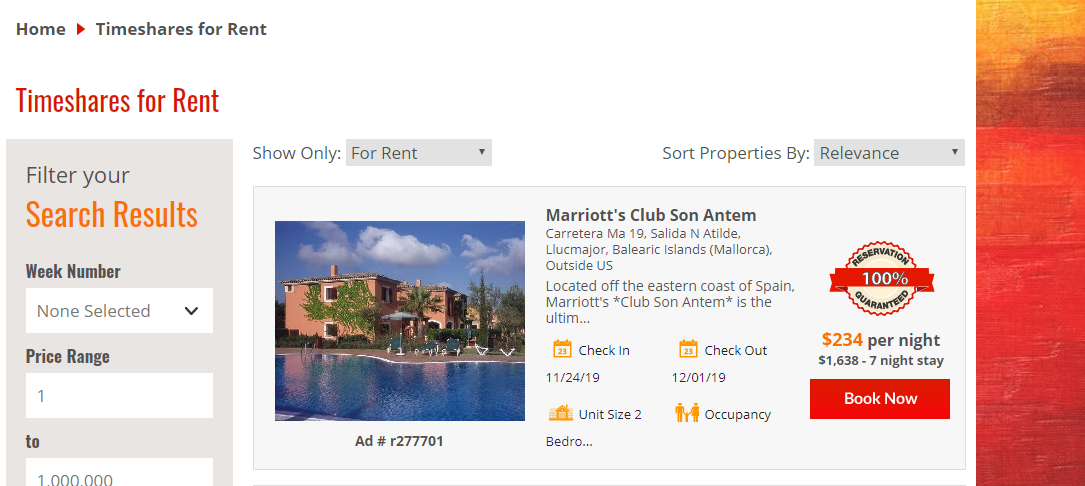Open Marriott's Club Son Antem listing title

[x=651, y=215]
